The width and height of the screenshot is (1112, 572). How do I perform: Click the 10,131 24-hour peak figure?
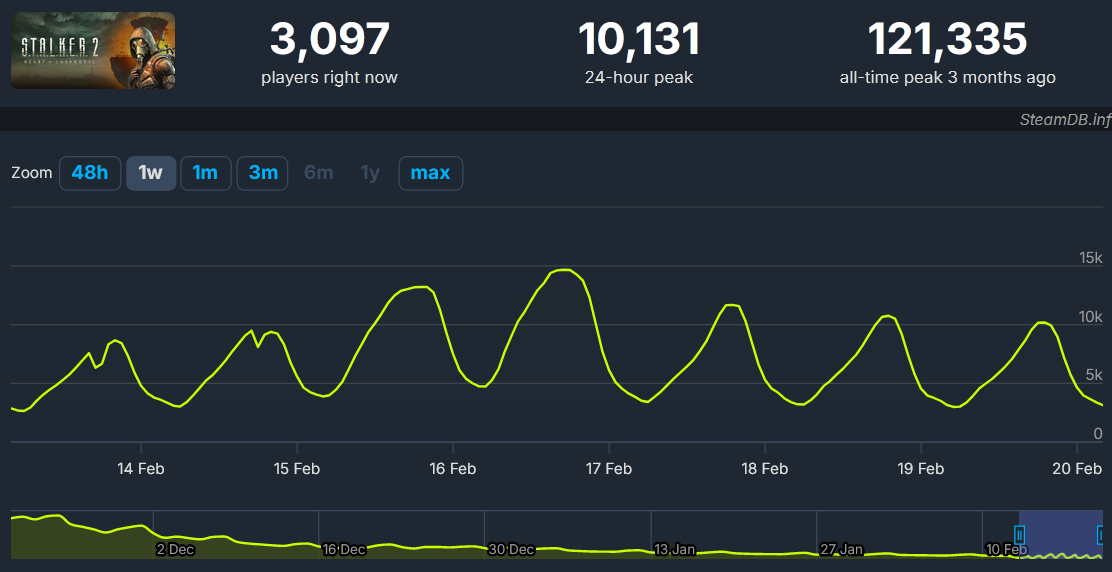(x=638, y=39)
